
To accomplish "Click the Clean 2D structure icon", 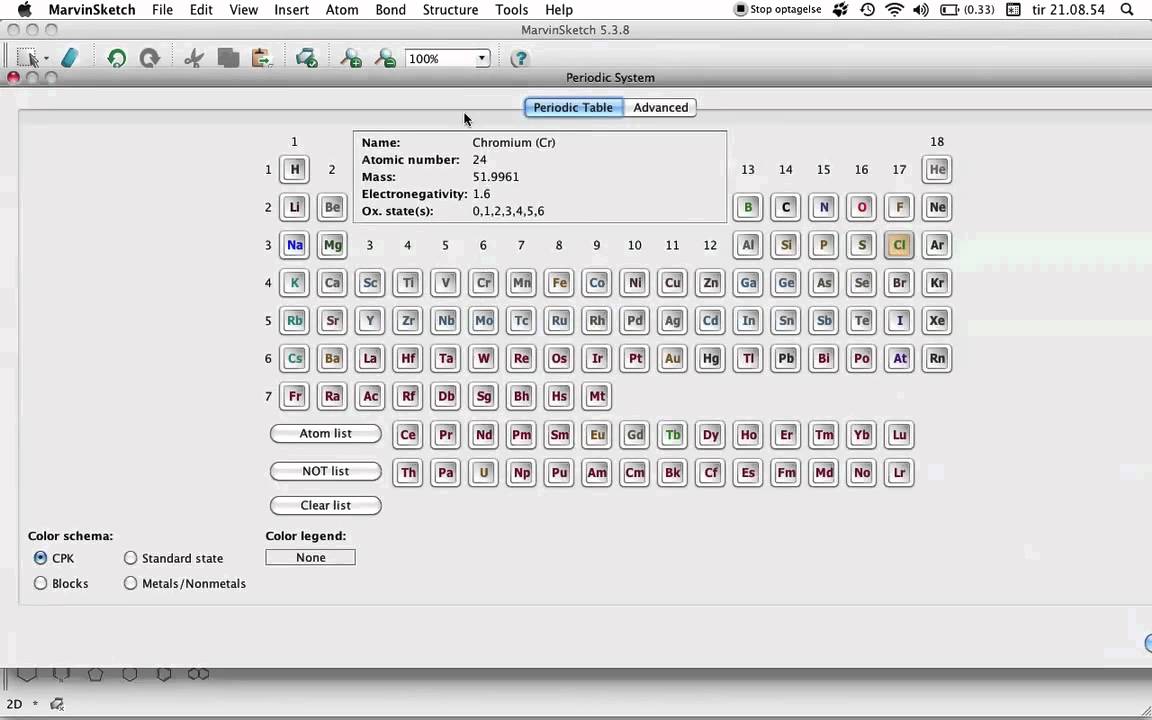I will pos(306,58).
